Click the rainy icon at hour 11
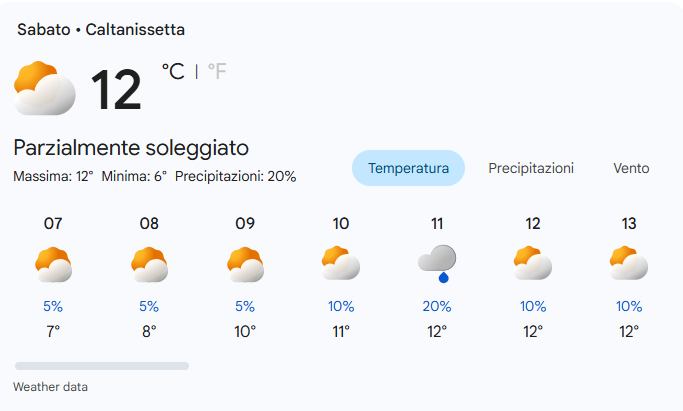 437,264
